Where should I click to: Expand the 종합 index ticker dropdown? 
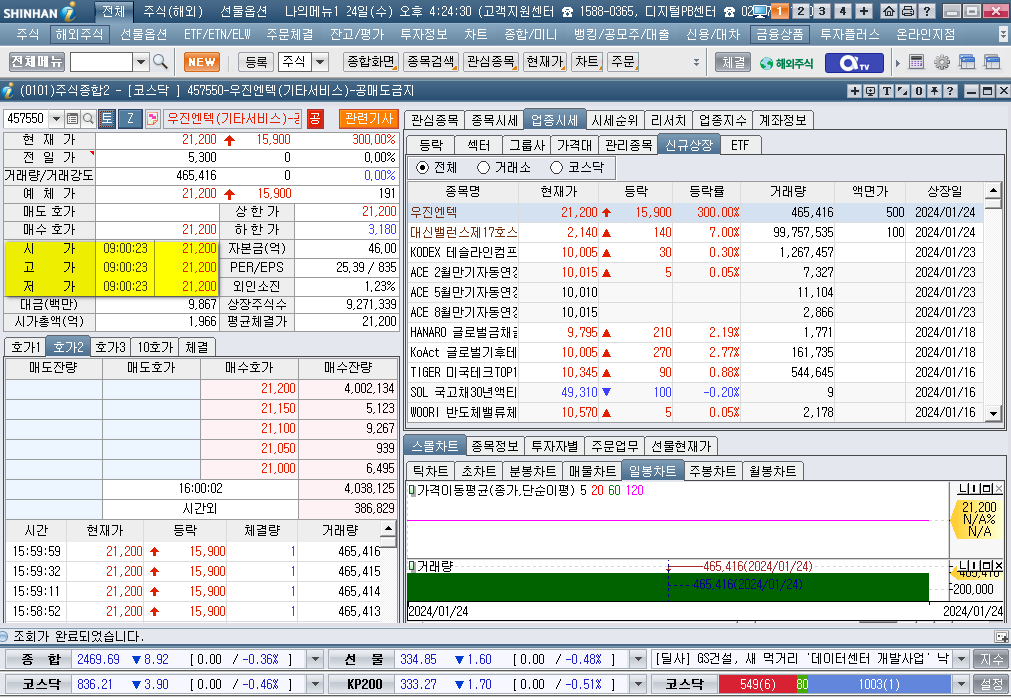pos(315,659)
